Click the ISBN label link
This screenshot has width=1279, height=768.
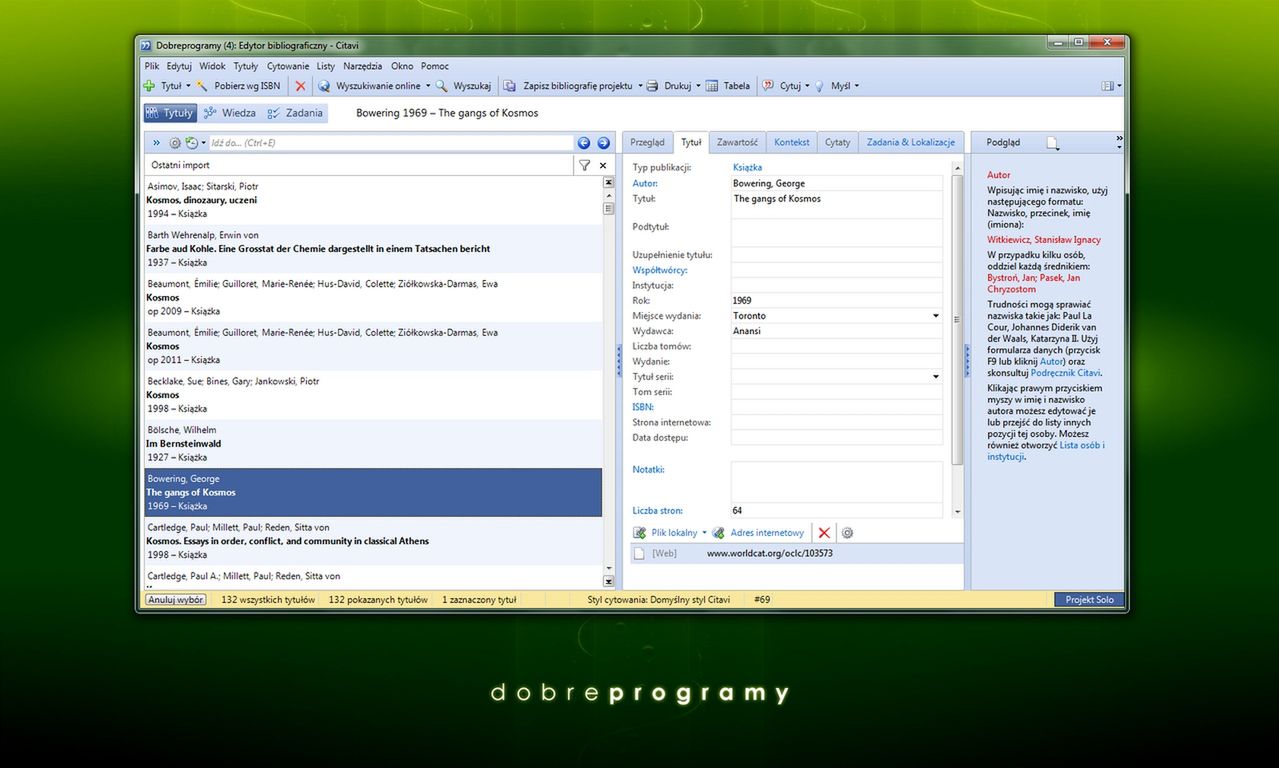click(643, 407)
